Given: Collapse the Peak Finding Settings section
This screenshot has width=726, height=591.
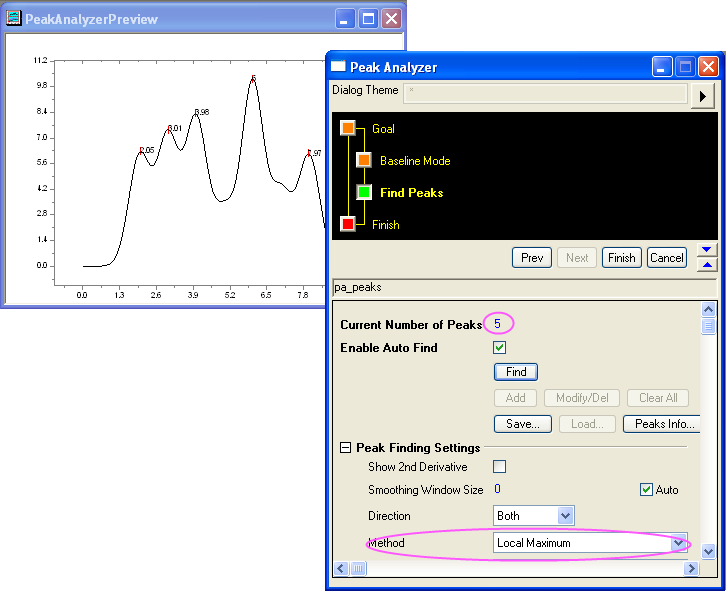Looking at the screenshot, I should pos(346,448).
